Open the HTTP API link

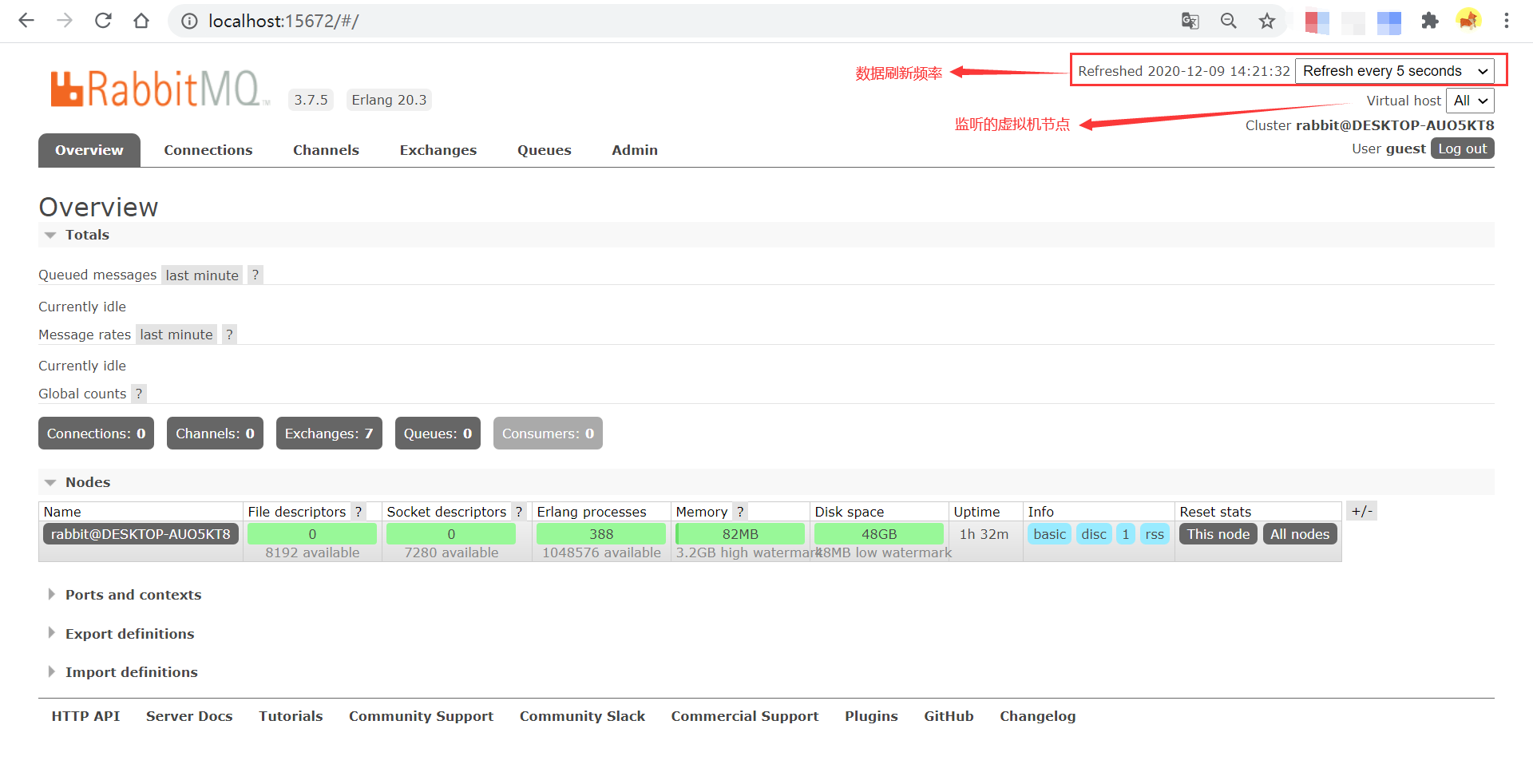85,716
